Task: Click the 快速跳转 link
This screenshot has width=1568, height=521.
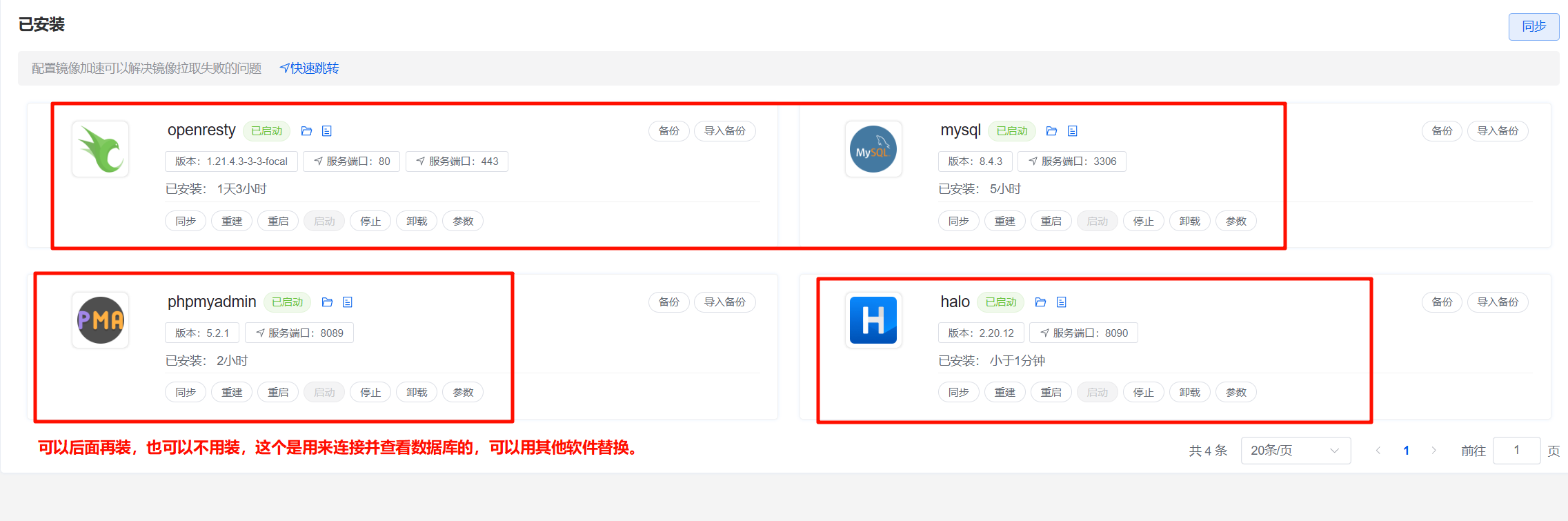Action: click(309, 68)
